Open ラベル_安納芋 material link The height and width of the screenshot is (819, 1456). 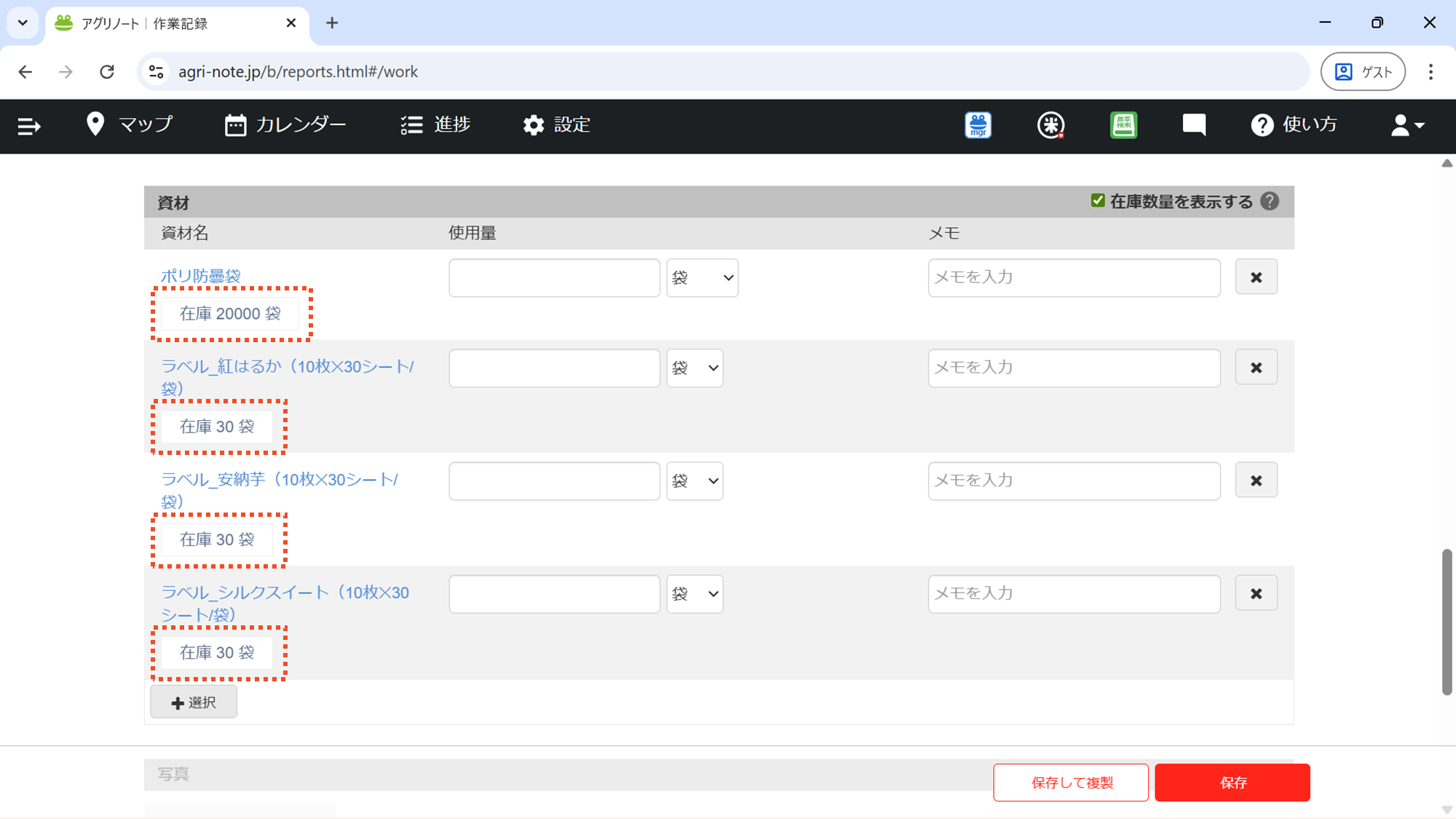[280, 490]
